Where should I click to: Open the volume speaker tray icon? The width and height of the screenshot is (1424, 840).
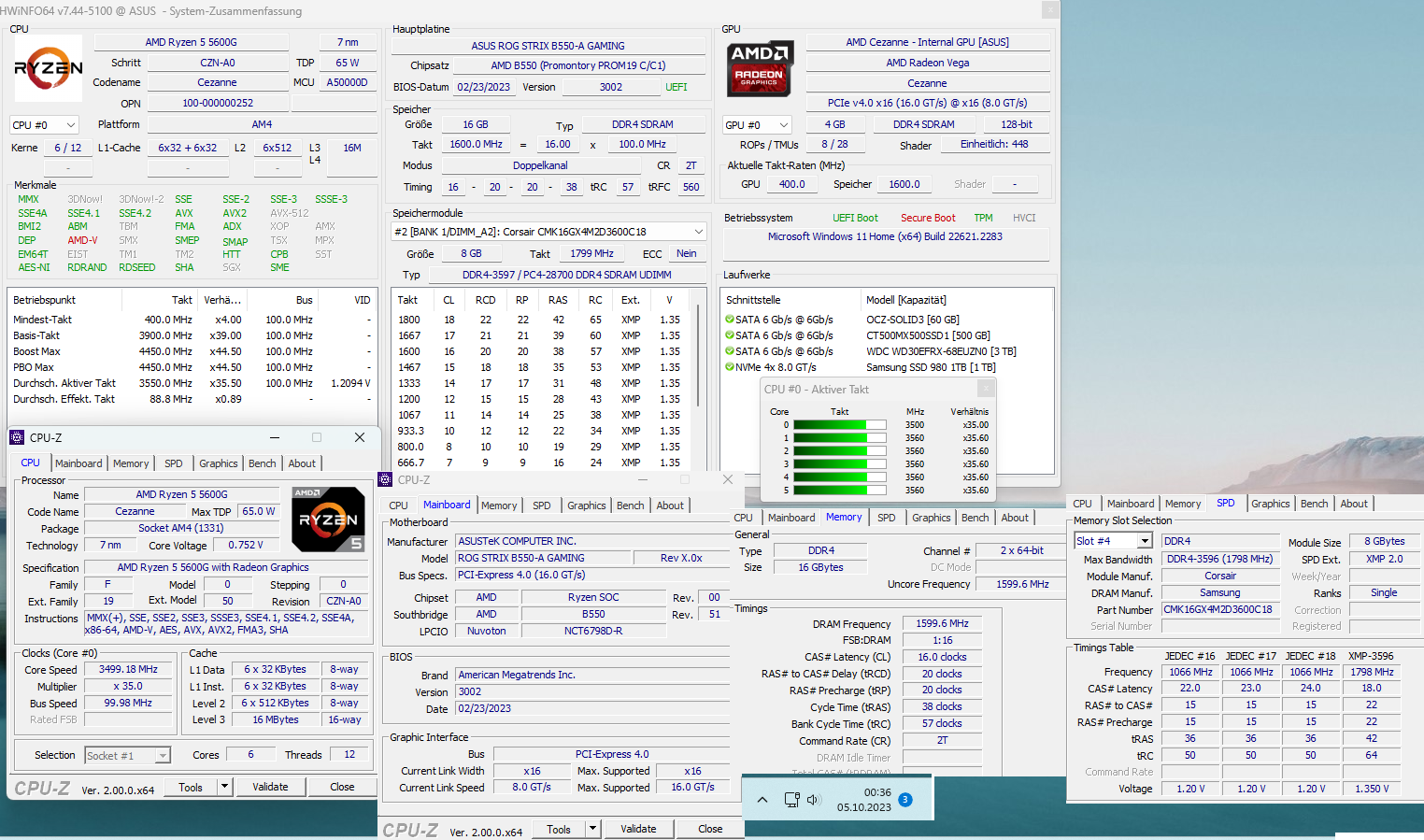(813, 800)
